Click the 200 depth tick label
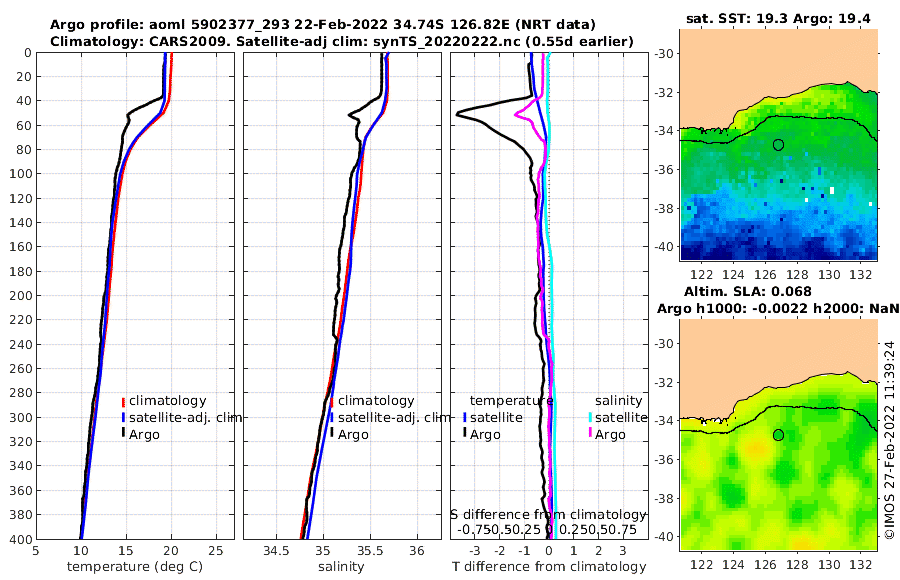The width and height of the screenshot is (900, 580). point(21,295)
